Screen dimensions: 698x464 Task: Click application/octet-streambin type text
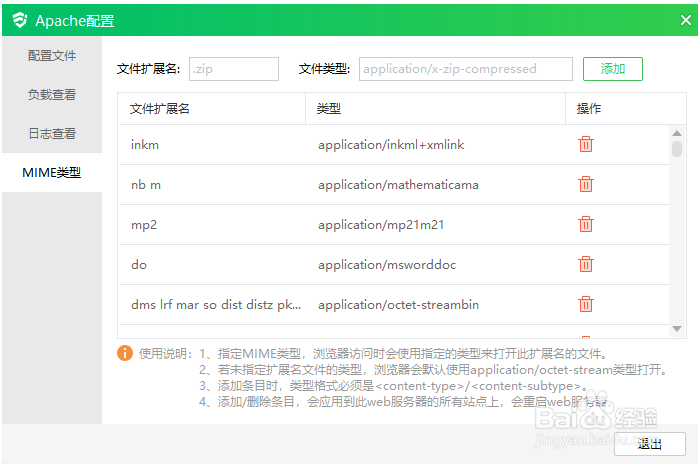pyautogui.click(x=398, y=305)
